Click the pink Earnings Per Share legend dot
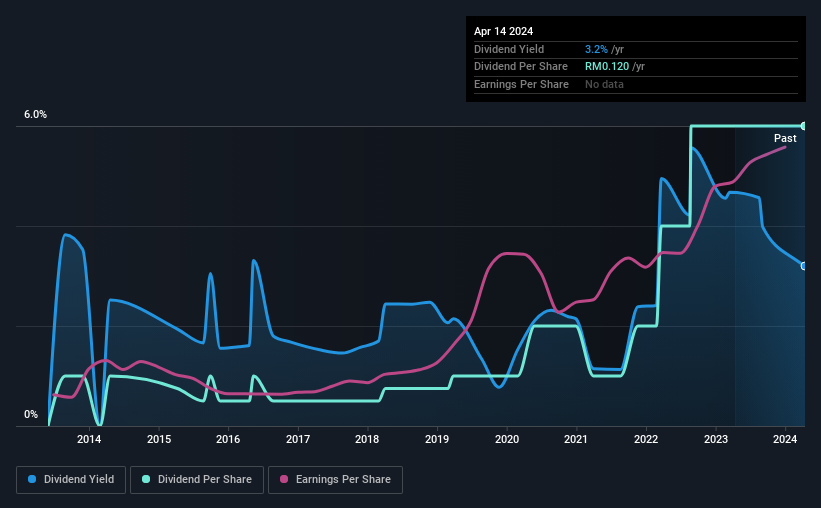Image resolution: width=821 pixels, height=508 pixels. click(x=284, y=479)
